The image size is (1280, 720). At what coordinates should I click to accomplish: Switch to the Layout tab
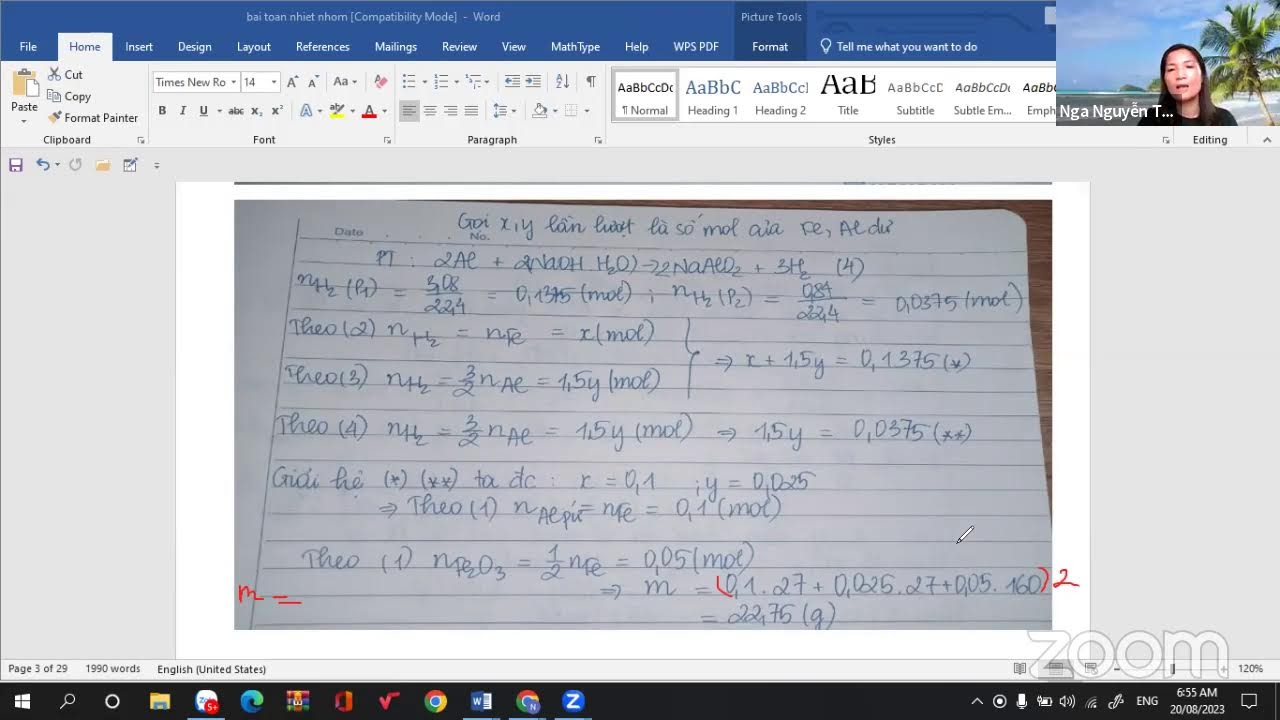point(253,47)
